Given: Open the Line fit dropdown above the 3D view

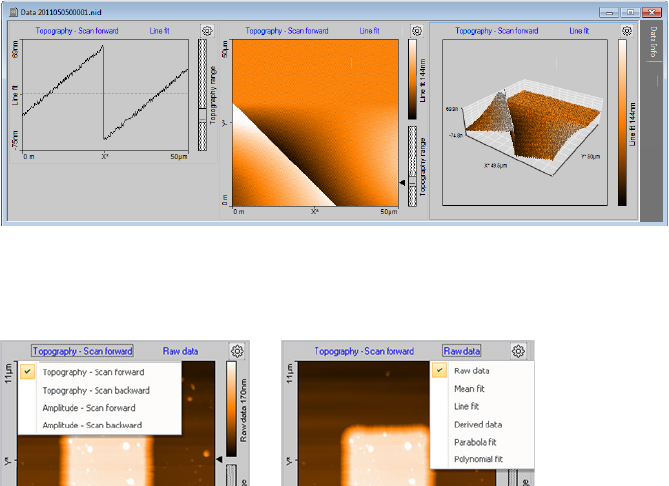Looking at the screenshot, I should click(579, 31).
